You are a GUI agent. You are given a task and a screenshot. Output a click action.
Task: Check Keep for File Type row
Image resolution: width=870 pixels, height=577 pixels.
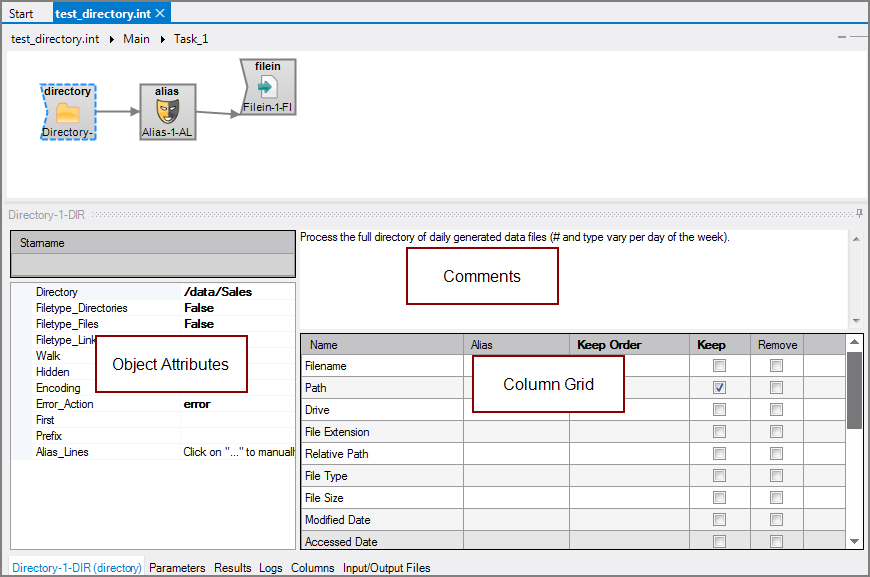(x=719, y=475)
